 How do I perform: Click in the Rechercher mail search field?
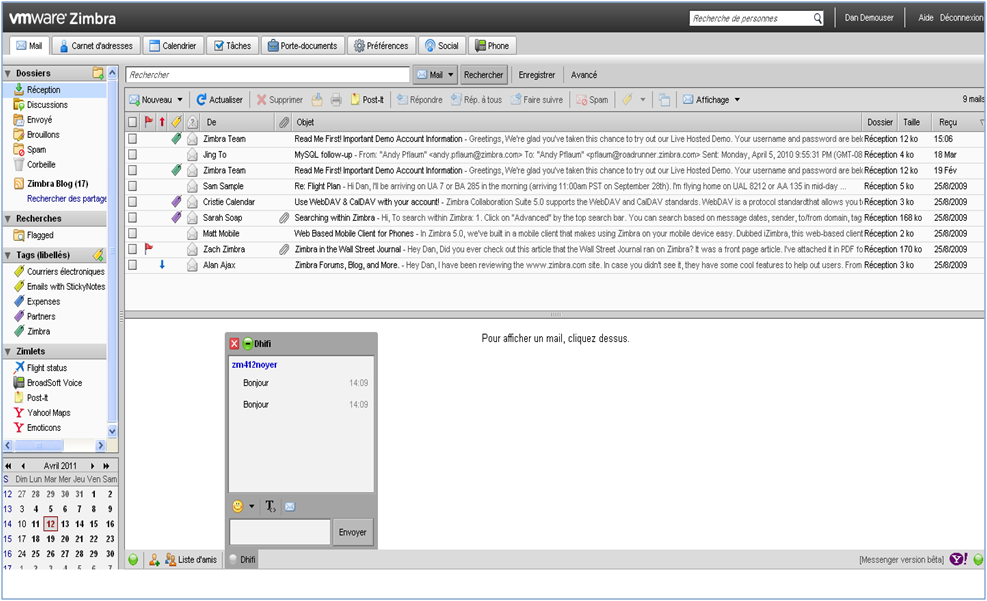click(268, 74)
